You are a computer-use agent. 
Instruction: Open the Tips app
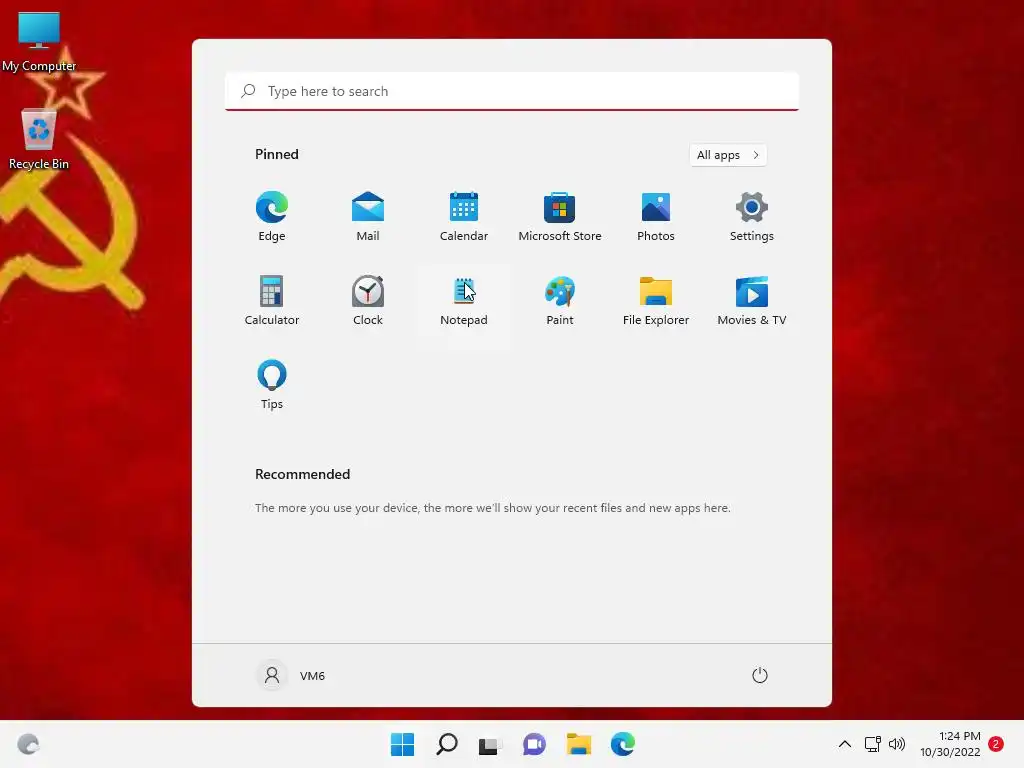coord(272,385)
